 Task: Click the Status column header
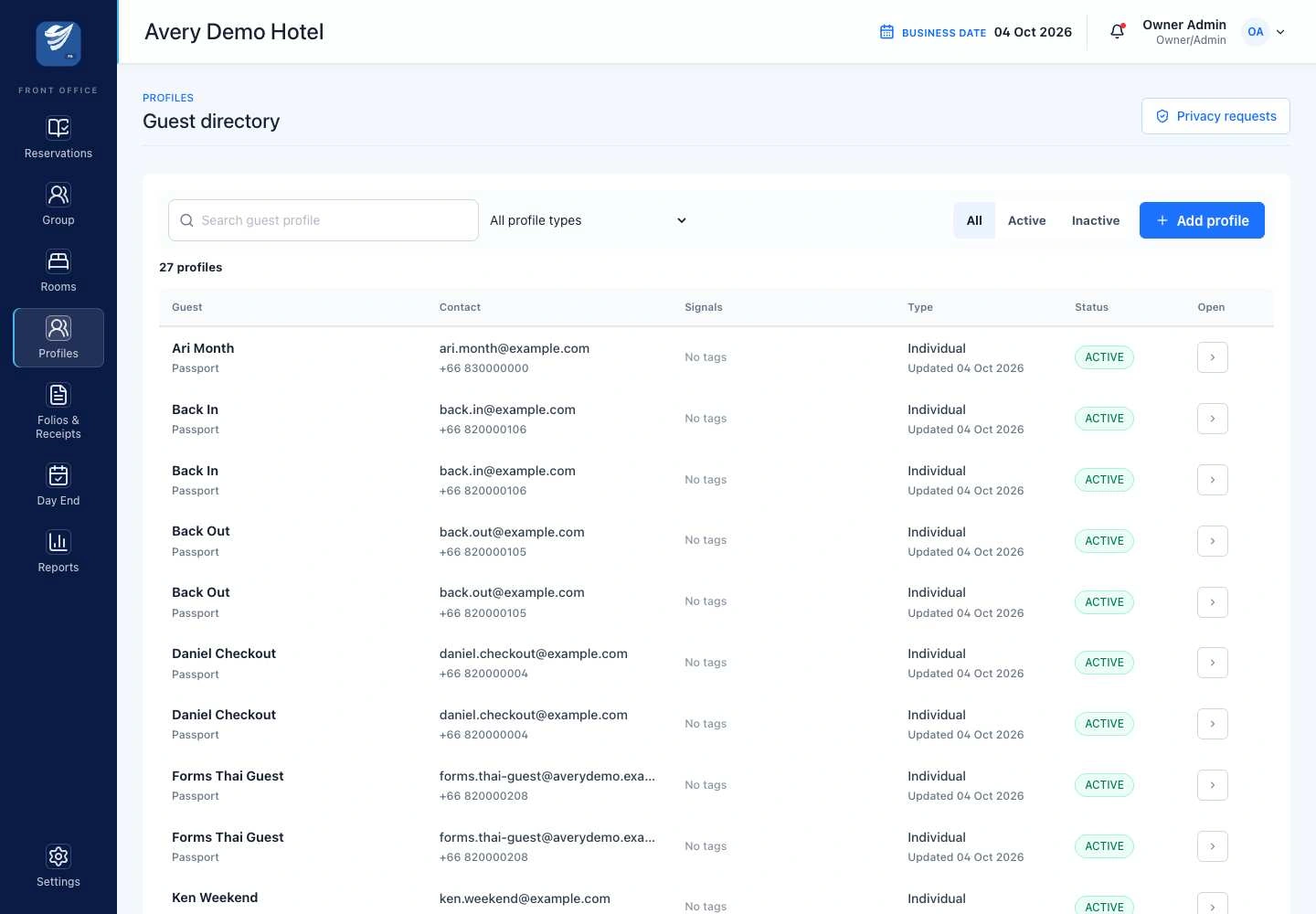[1091, 307]
